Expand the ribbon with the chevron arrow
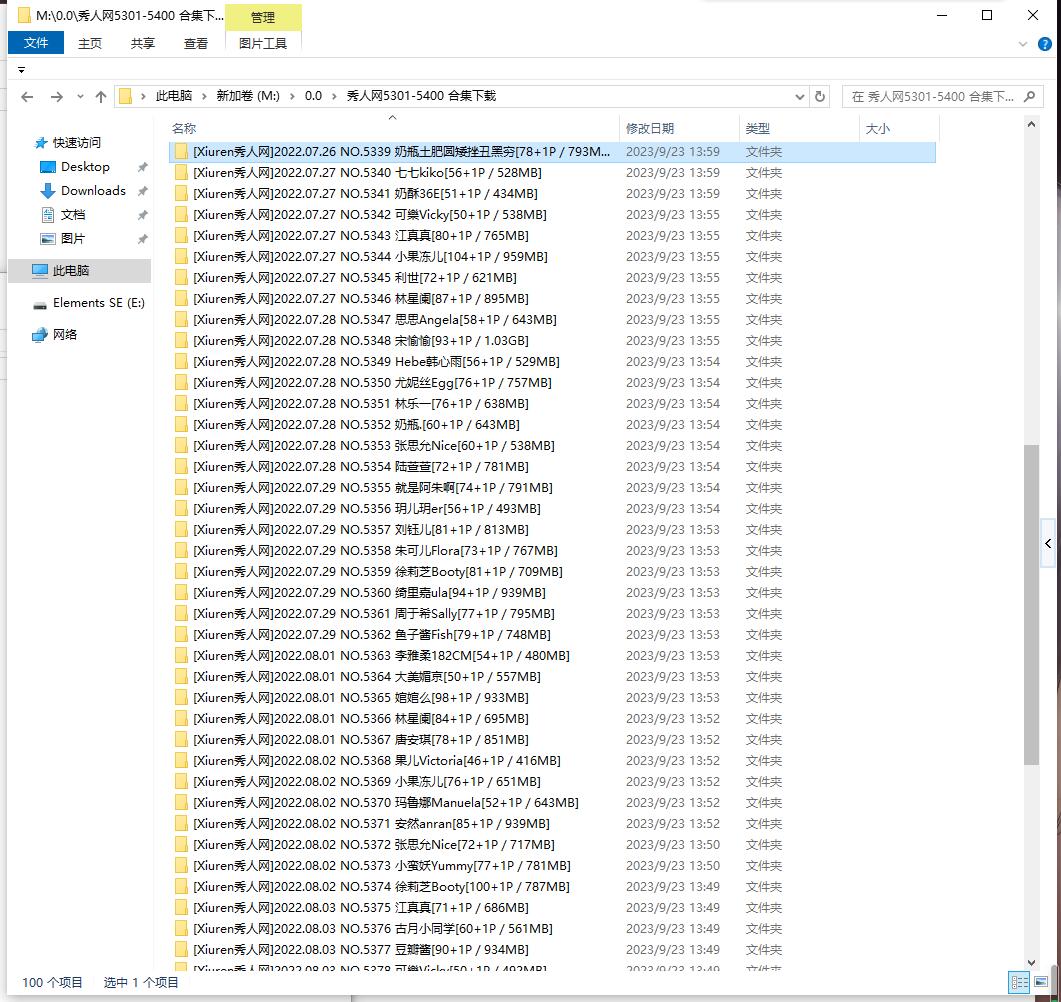This screenshot has width=1061, height=1002. tap(1022, 44)
